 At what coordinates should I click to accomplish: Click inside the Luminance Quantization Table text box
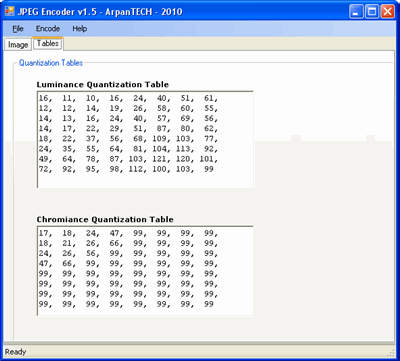(x=145, y=140)
